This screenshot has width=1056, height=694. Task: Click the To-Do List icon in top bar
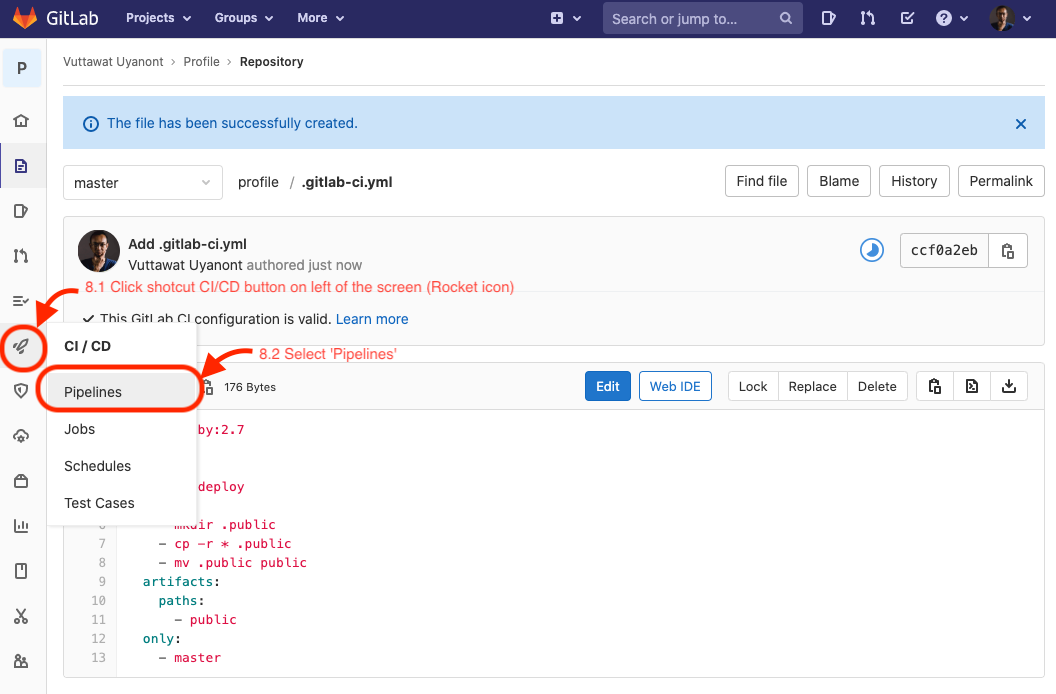(907, 17)
